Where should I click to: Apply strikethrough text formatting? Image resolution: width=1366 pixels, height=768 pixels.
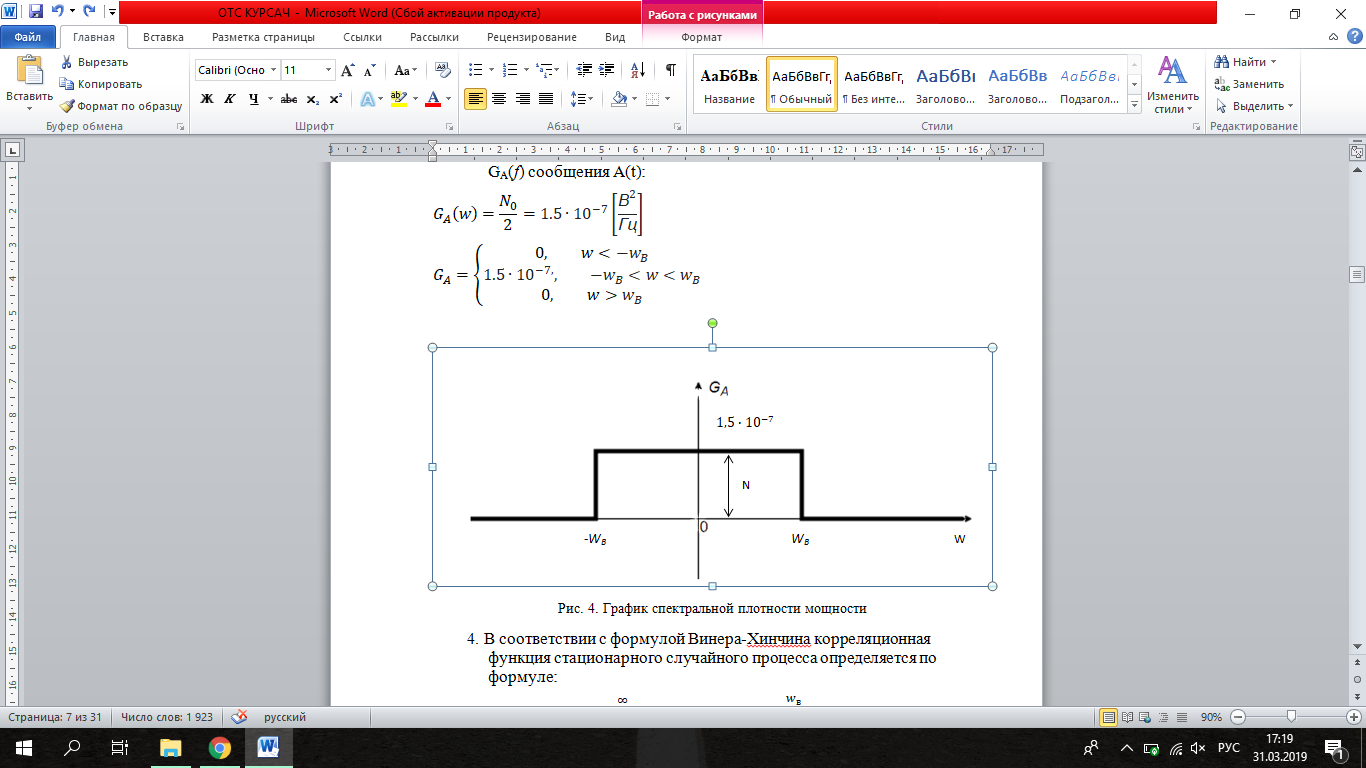[288, 99]
